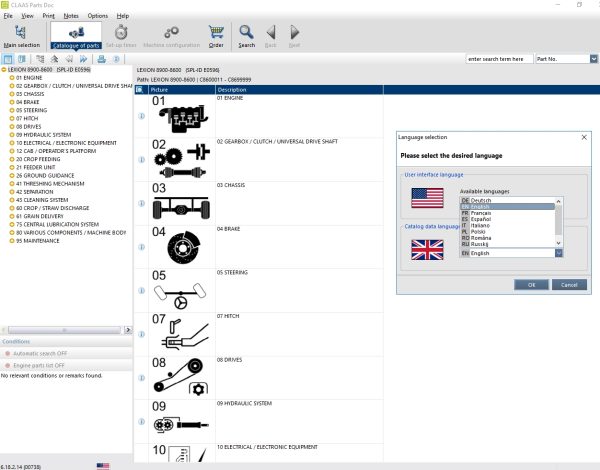Toggle the second layout view icon in the small toolbar
600x470 pixels.
[x=22, y=59]
